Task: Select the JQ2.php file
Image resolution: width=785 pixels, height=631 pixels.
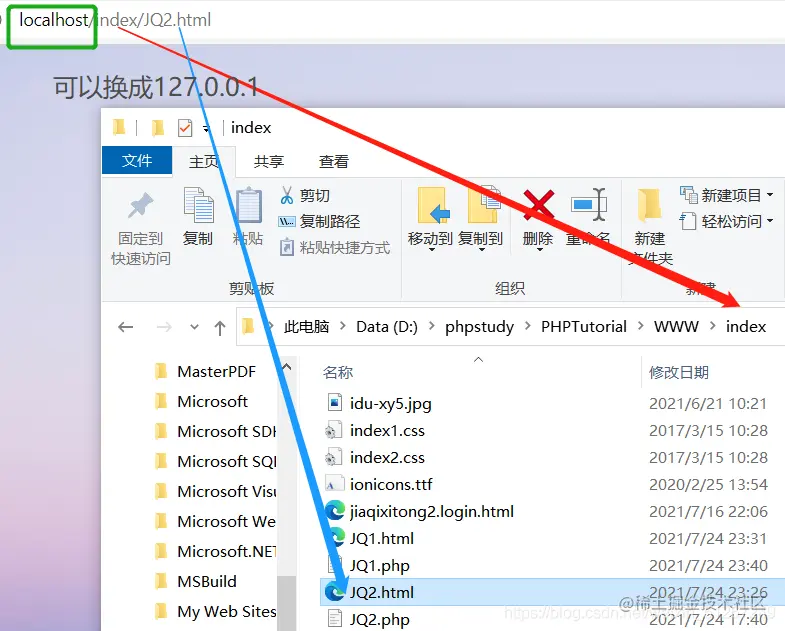Action: pyautogui.click(x=379, y=619)
